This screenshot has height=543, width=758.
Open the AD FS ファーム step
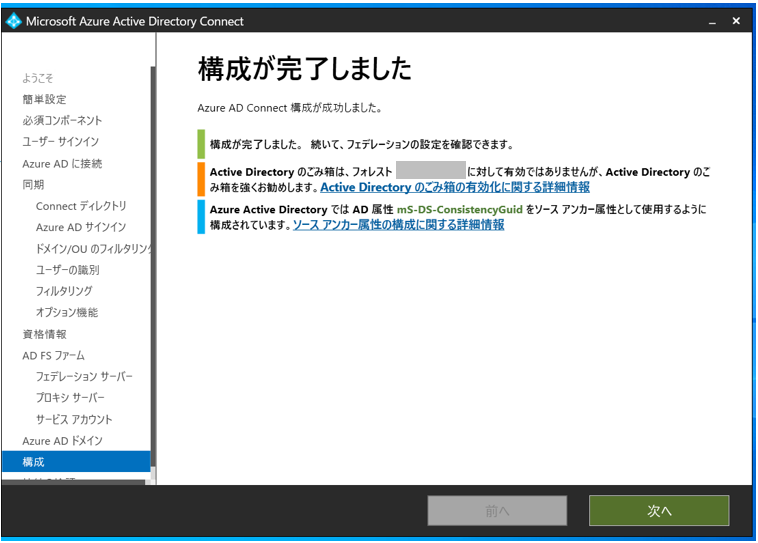53,355
